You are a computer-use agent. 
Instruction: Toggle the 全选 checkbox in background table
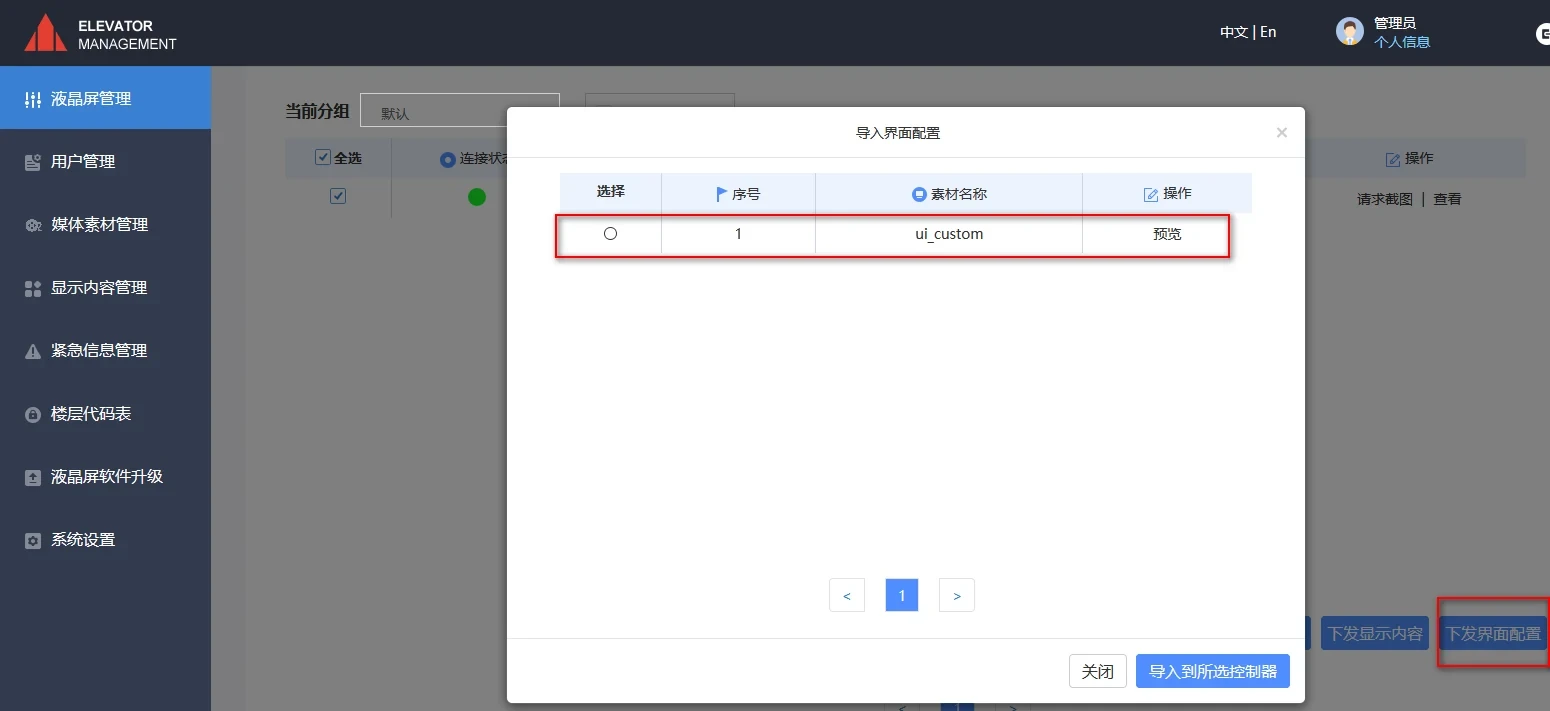point(322,157)
